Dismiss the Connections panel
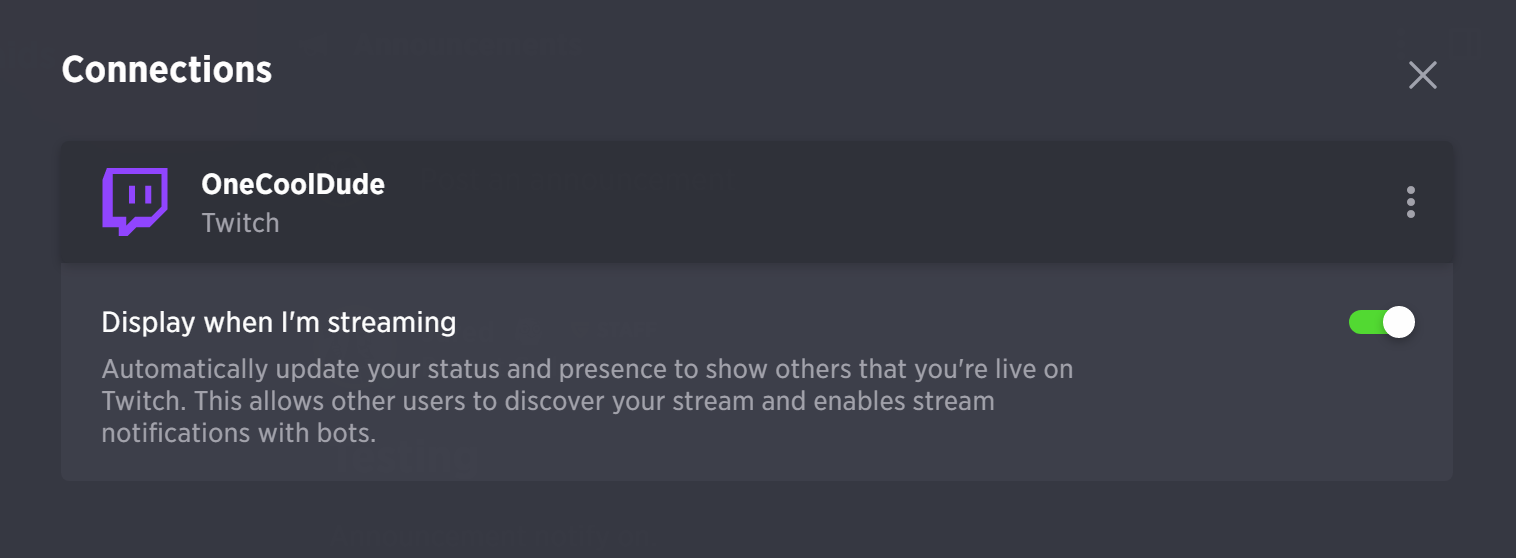This screenshot has width=1516, height=558. [x=1422, y=75]
